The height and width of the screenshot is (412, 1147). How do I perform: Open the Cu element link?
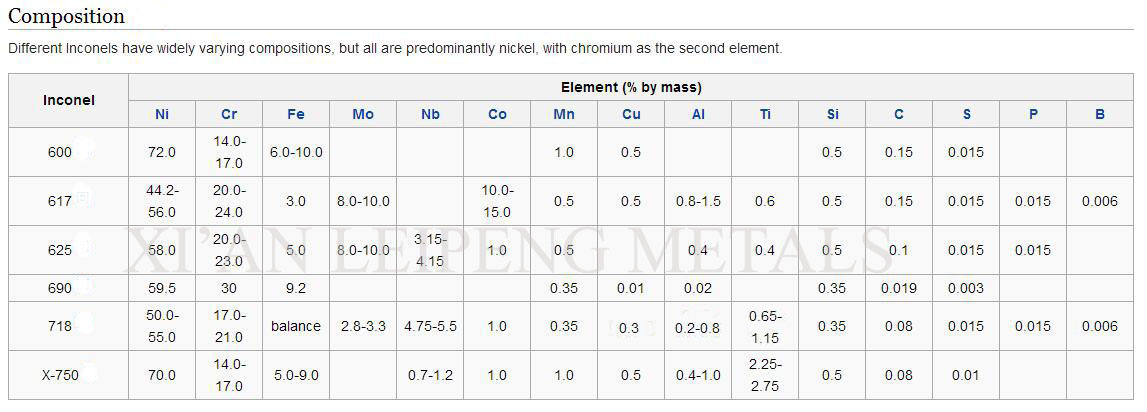[631, 114]
